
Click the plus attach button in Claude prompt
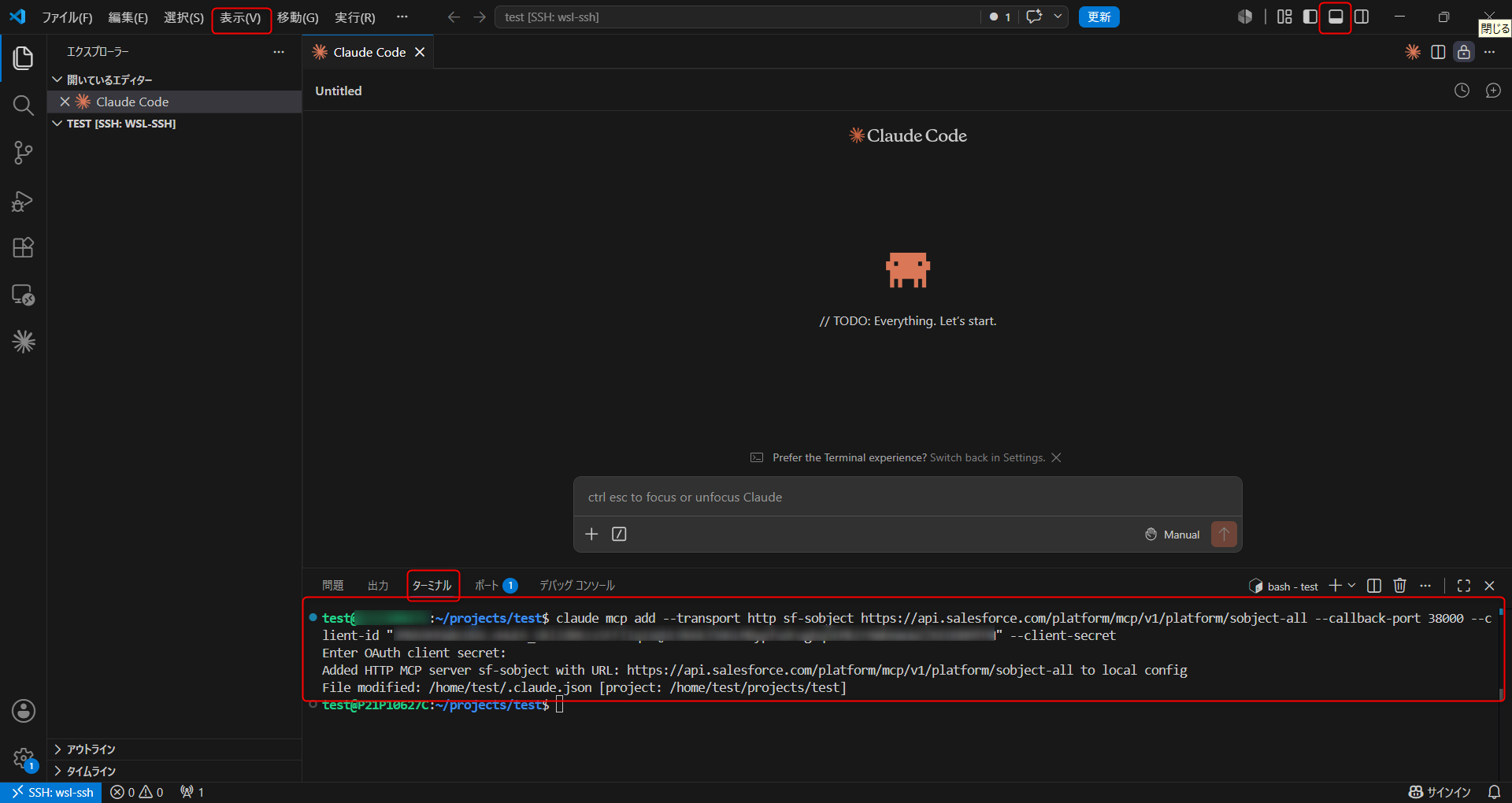tap(591, 535)
